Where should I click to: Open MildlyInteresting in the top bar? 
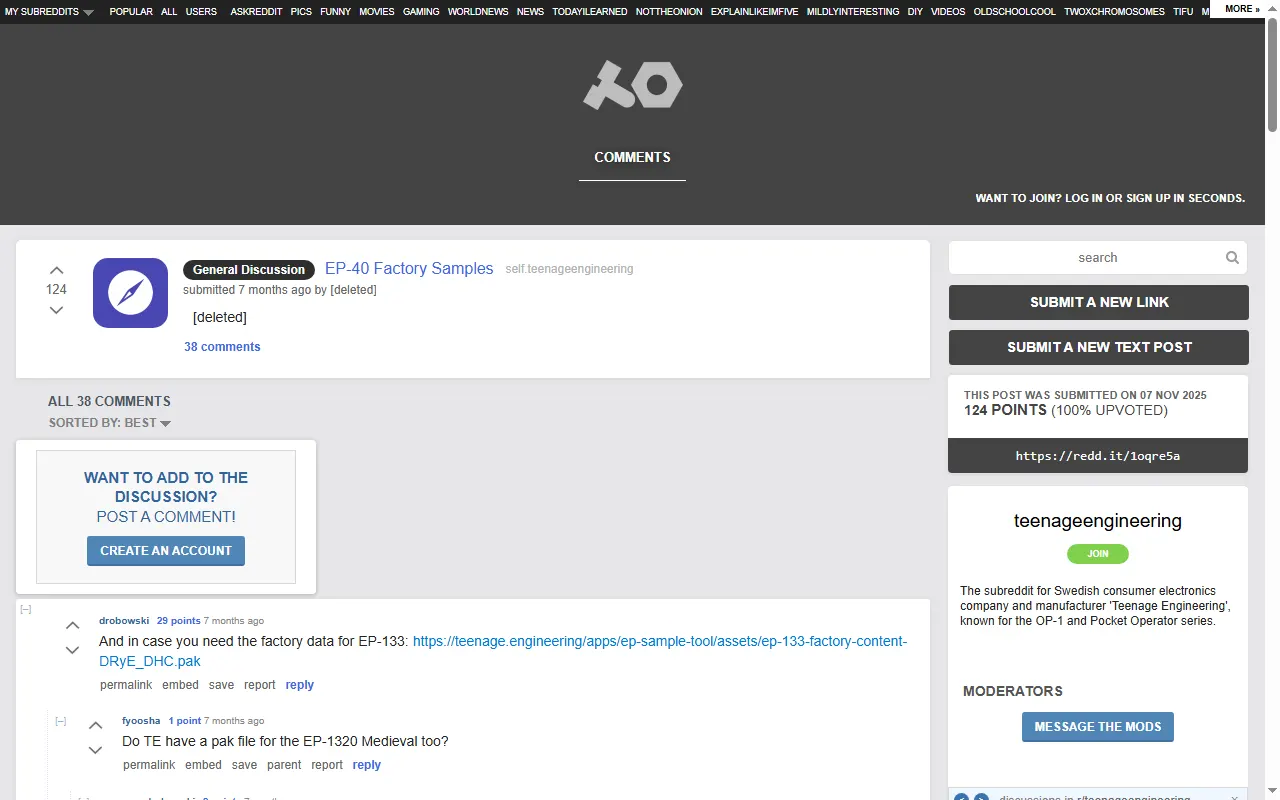853,12
